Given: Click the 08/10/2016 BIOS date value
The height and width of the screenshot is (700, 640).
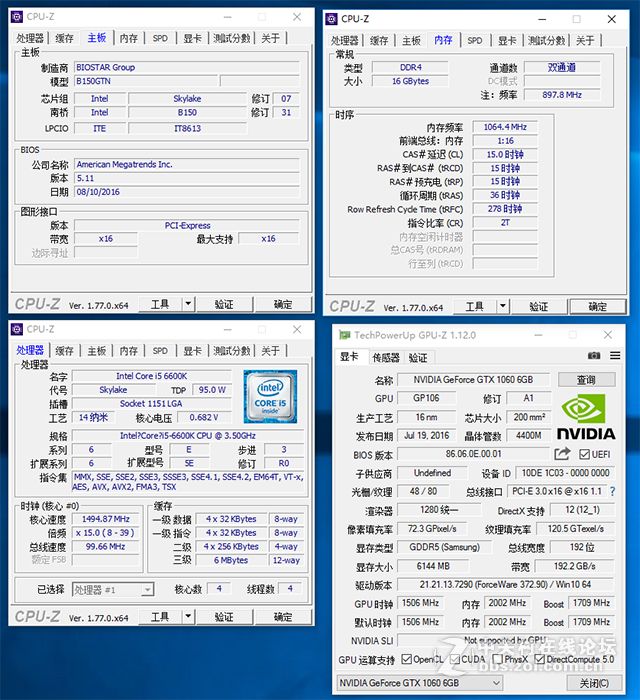Looking at the screenshot, I should tap(187, 192).
